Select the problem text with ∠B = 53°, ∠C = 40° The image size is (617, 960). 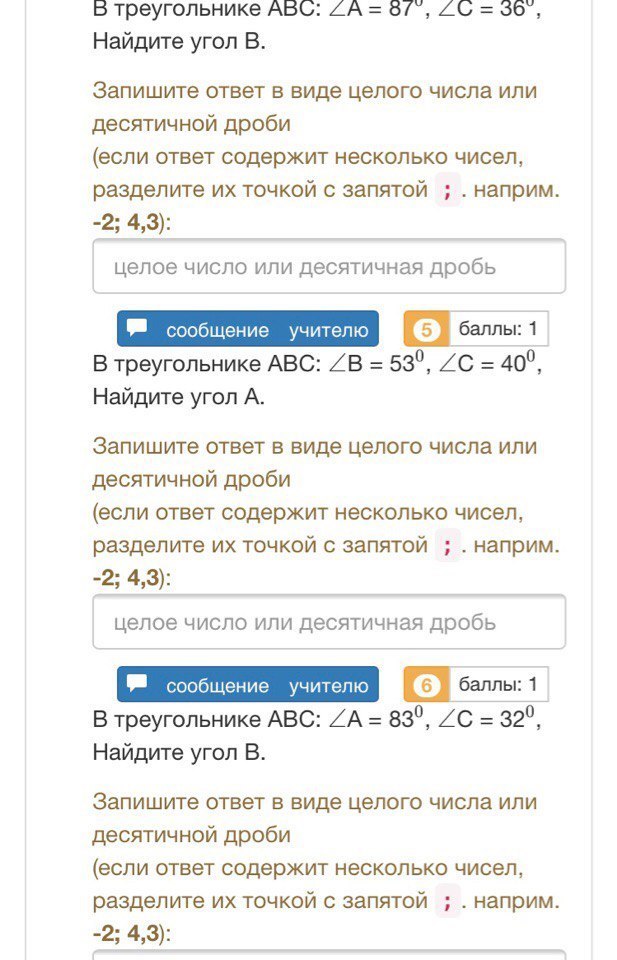click(317, 380)
